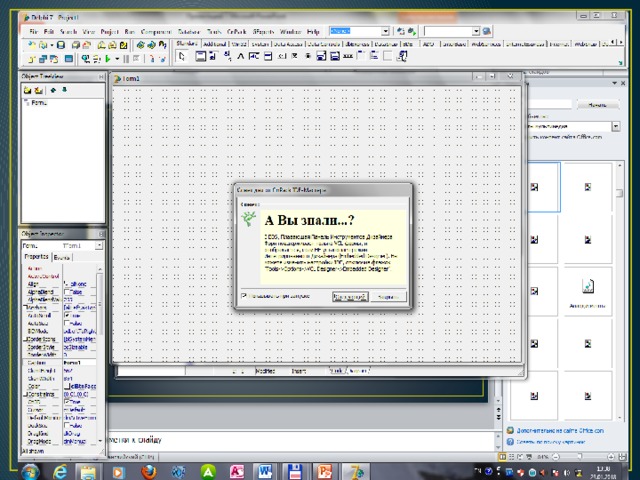640x480 pixels.
Task: Open Word from the taskbar
Action: [264, 472]
